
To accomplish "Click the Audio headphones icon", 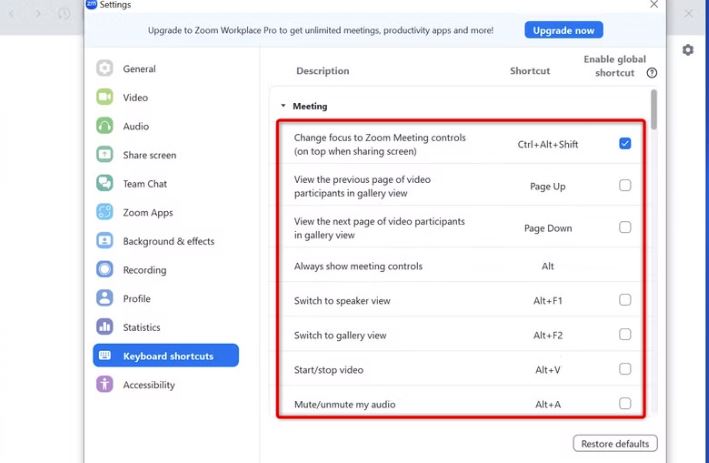I will coord(104,126).
